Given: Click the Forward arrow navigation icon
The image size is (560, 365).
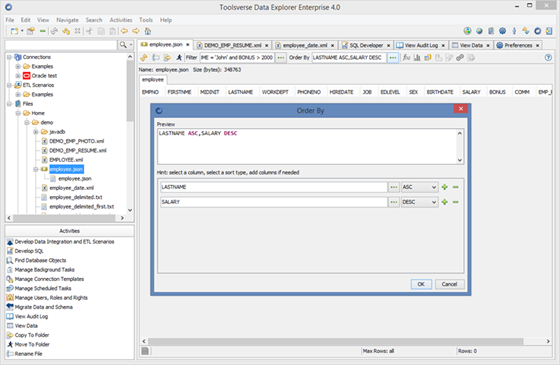Looking at the screenshot, I should pyautogui.click(x=136, y=31).
